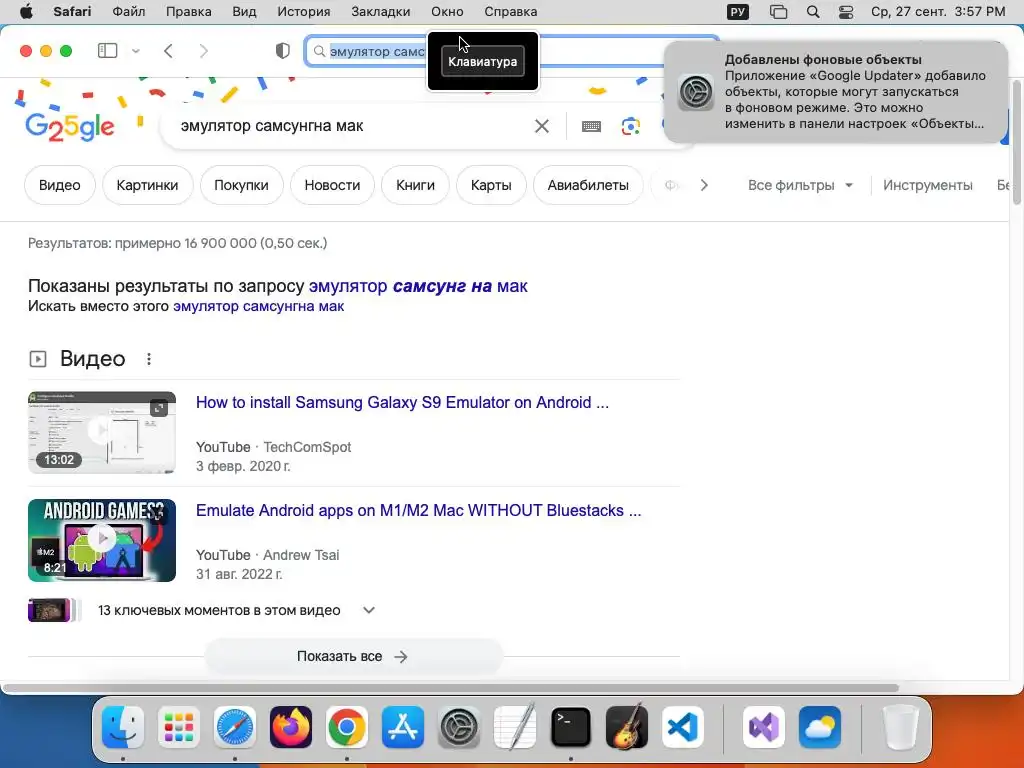This screenshot has width=1024, height=768.
Task: Switch the РУ input language indicator
Action: pyautogui.click(x=738, y=12)
